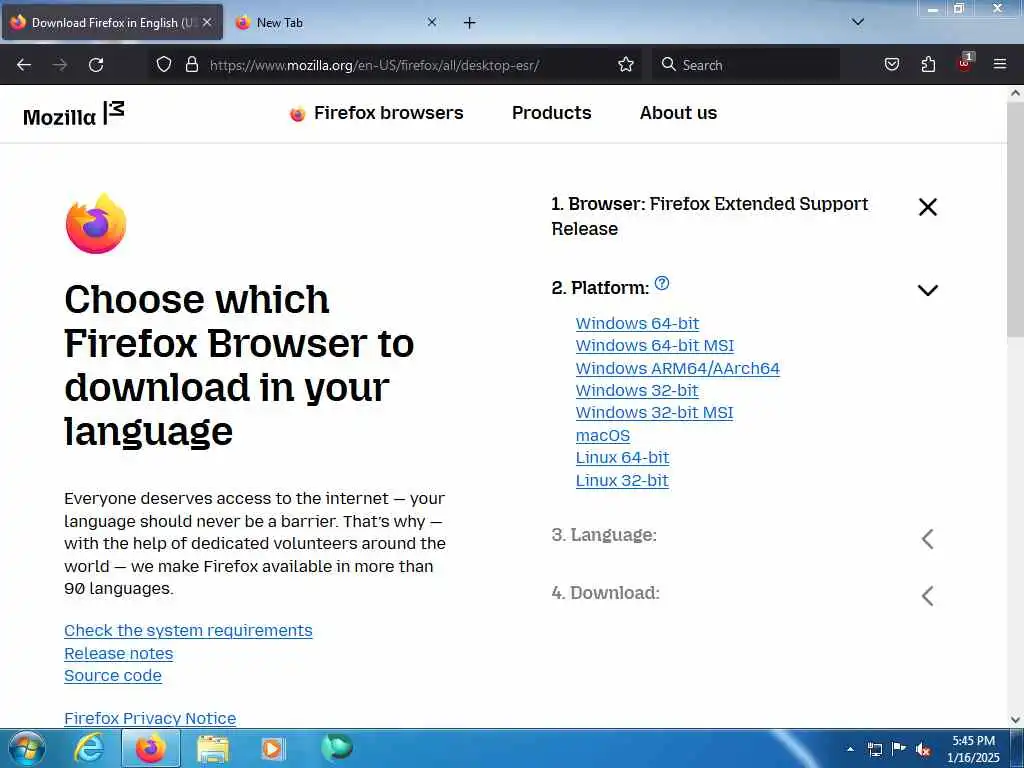Choose macOS platform
The image size is (1024, 768).
[603, 436]
